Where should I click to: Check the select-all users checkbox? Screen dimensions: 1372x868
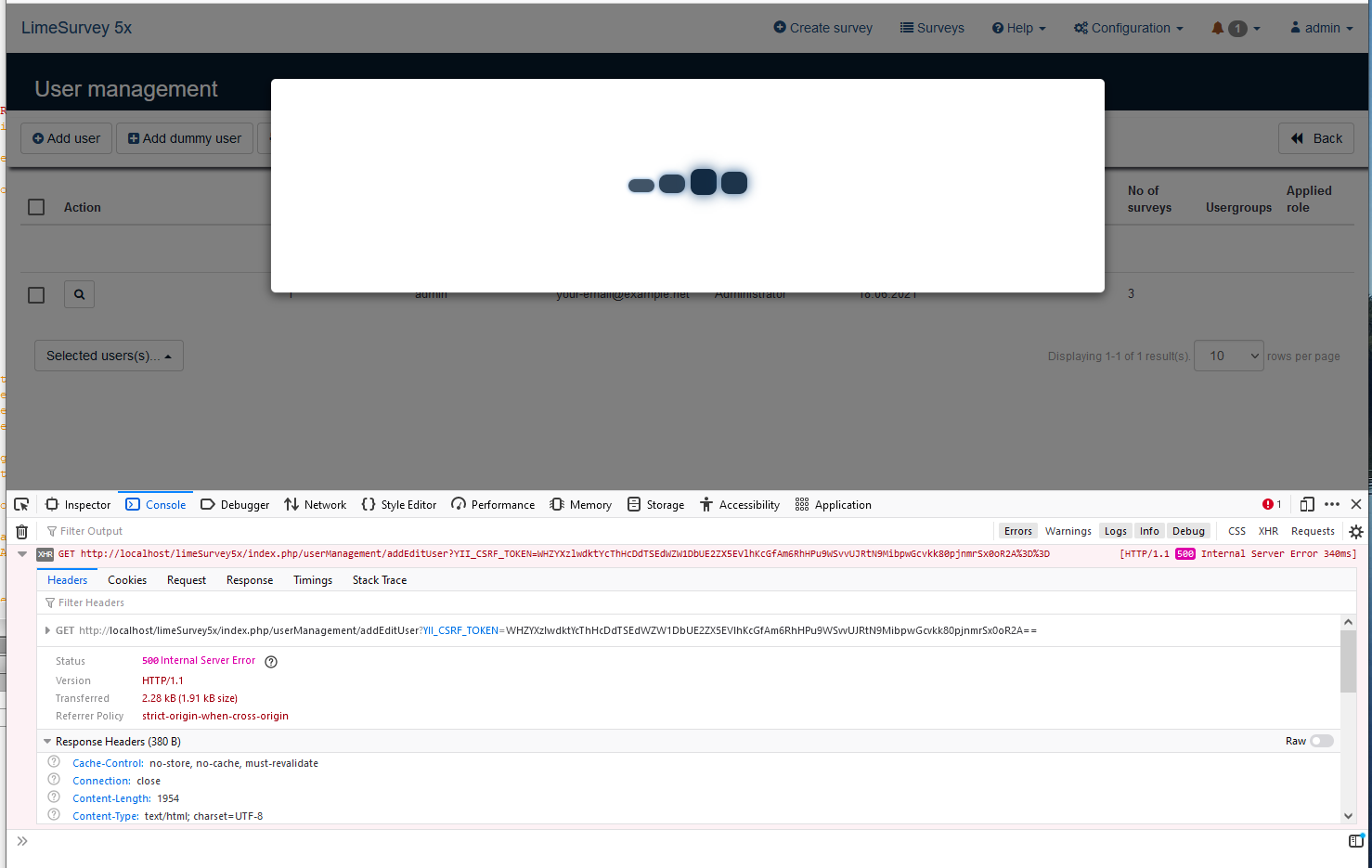pyautogui.click(x=36, y=207)
